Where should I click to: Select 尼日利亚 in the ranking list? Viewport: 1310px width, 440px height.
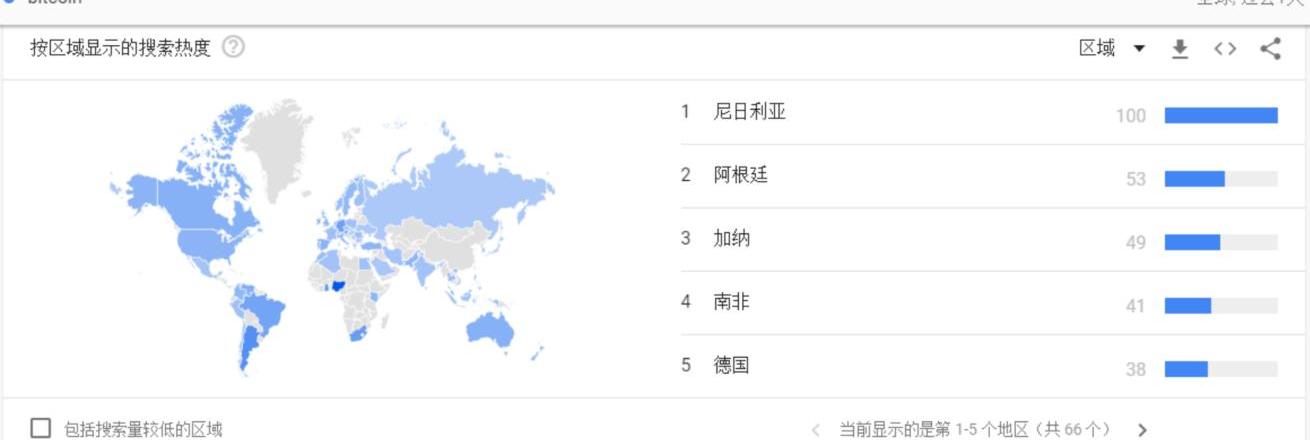click(x=749, y=112)
